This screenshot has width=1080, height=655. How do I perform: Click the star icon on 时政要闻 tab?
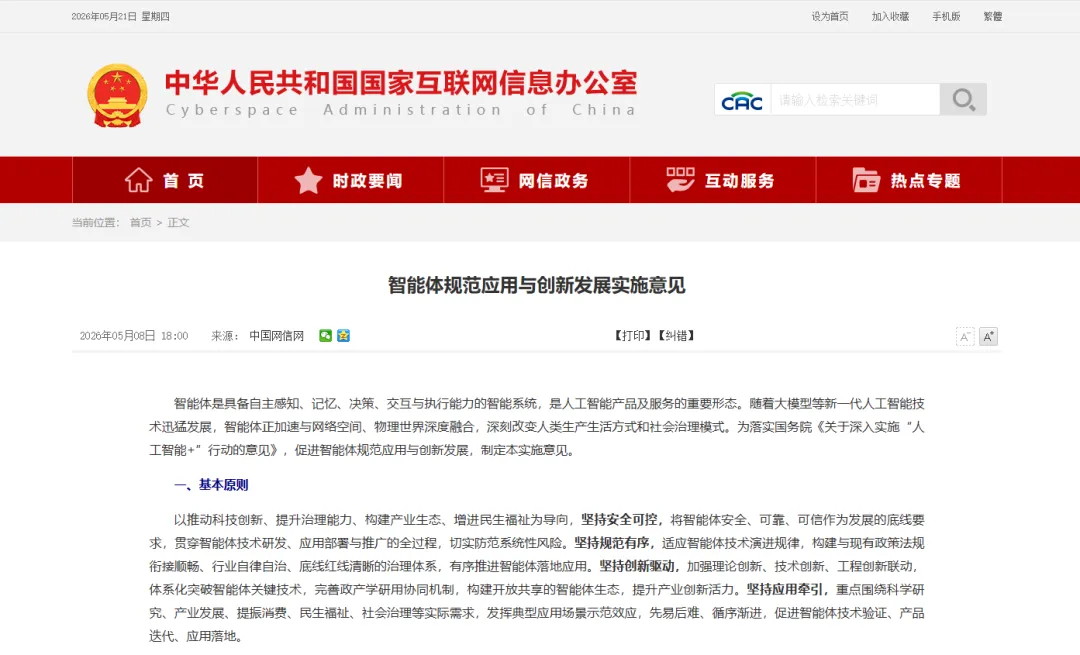[x=308, y=180]
